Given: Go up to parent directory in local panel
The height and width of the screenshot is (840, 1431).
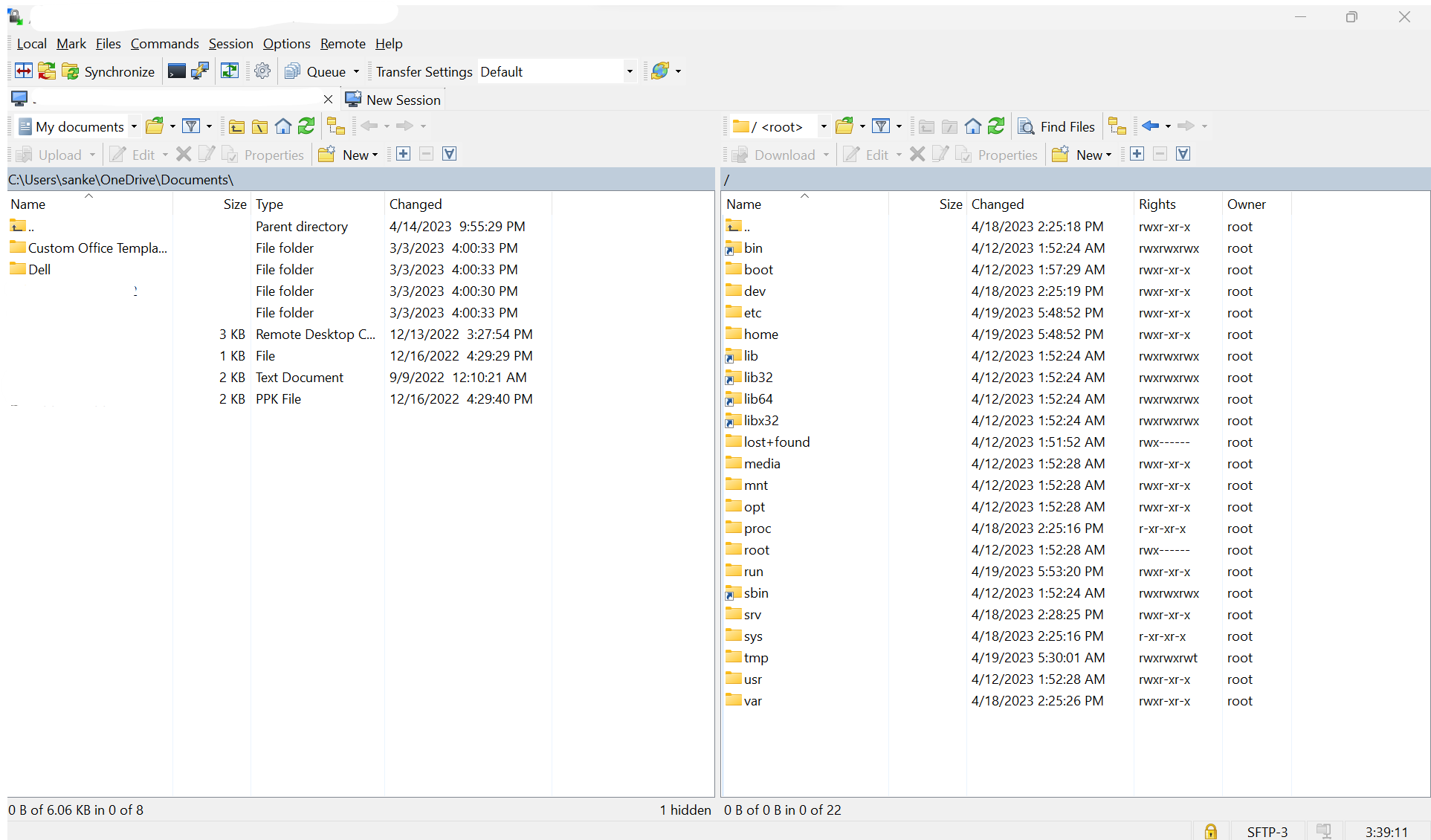Looking at the screenshot, I should (x=236, y=126).
